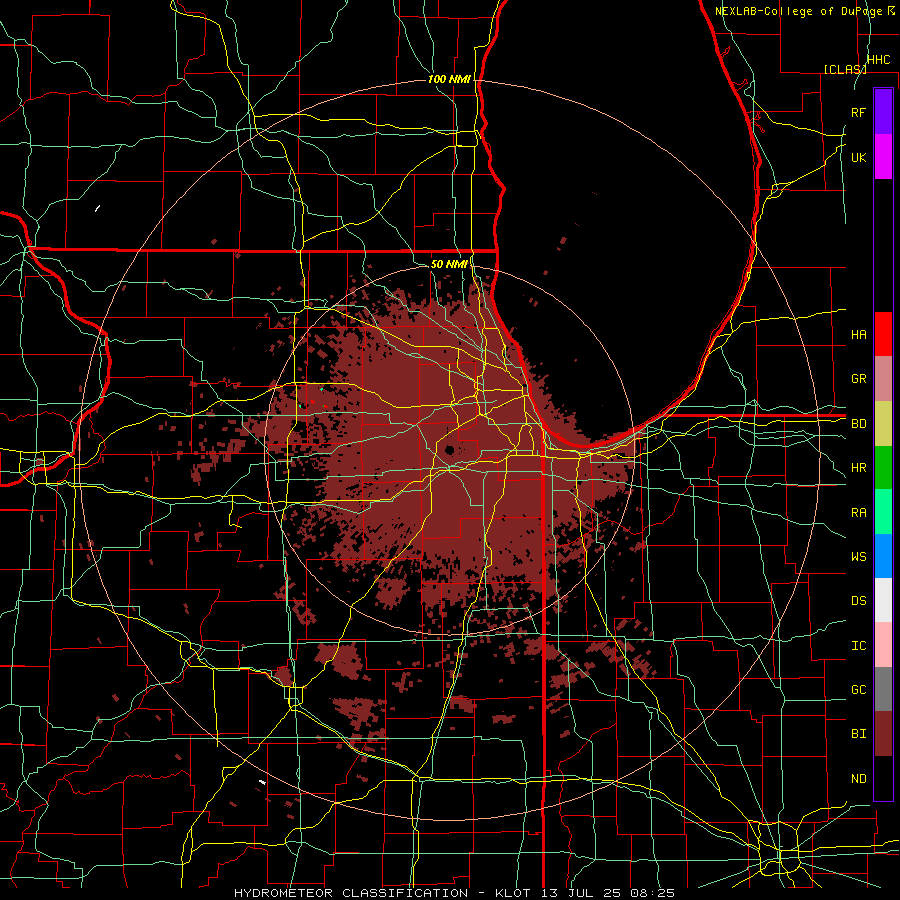Image resolution: width=900 pixels, height=900 pixels.
Task: Pick the RA light-green legend swatch
Action: click(883, 512)
